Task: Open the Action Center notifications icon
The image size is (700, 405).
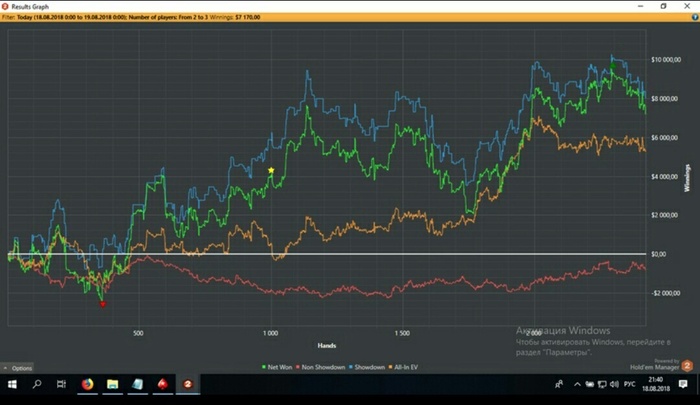Action: (x=683, y=384)
